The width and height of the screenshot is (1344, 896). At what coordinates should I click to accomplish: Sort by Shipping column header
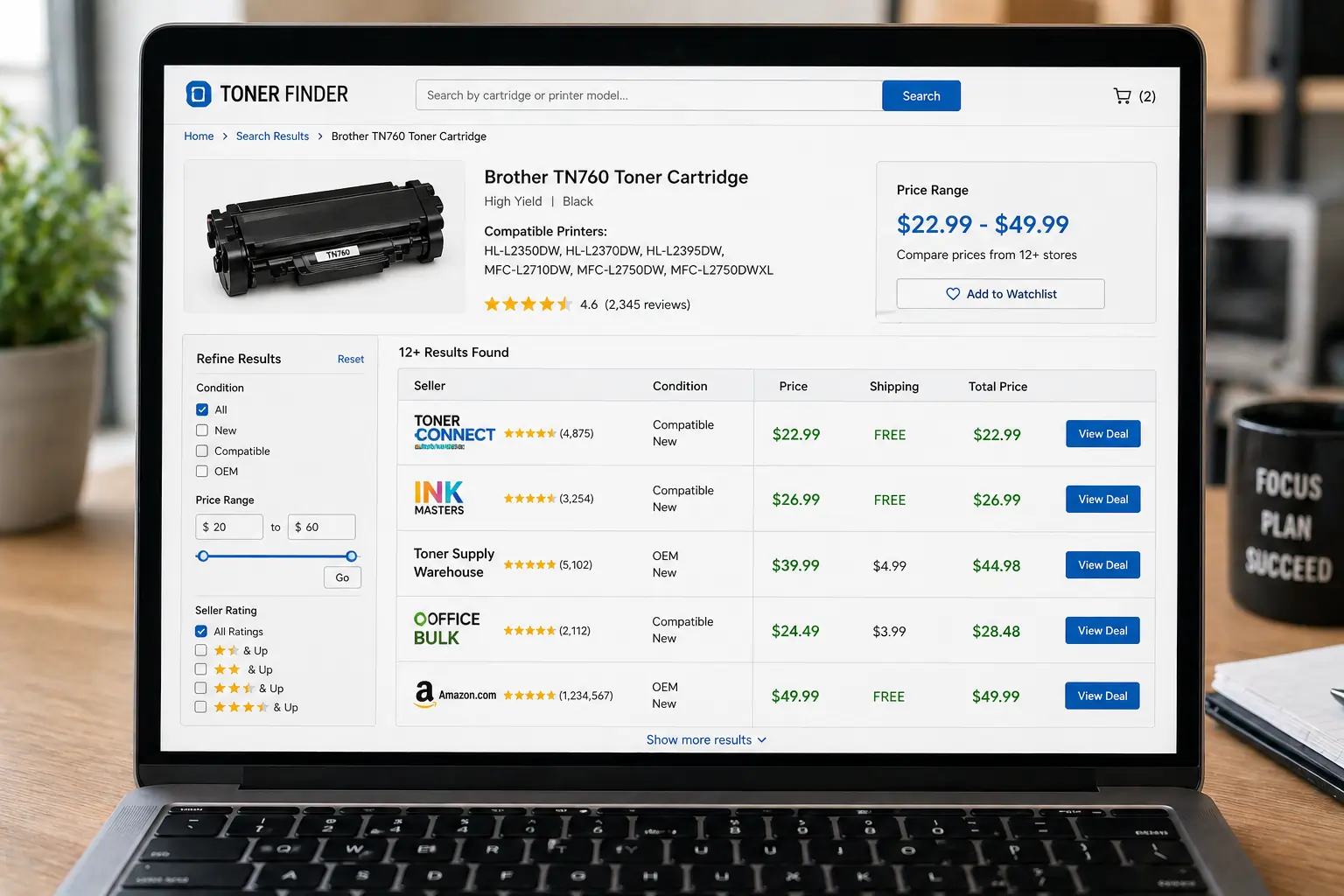894,386
